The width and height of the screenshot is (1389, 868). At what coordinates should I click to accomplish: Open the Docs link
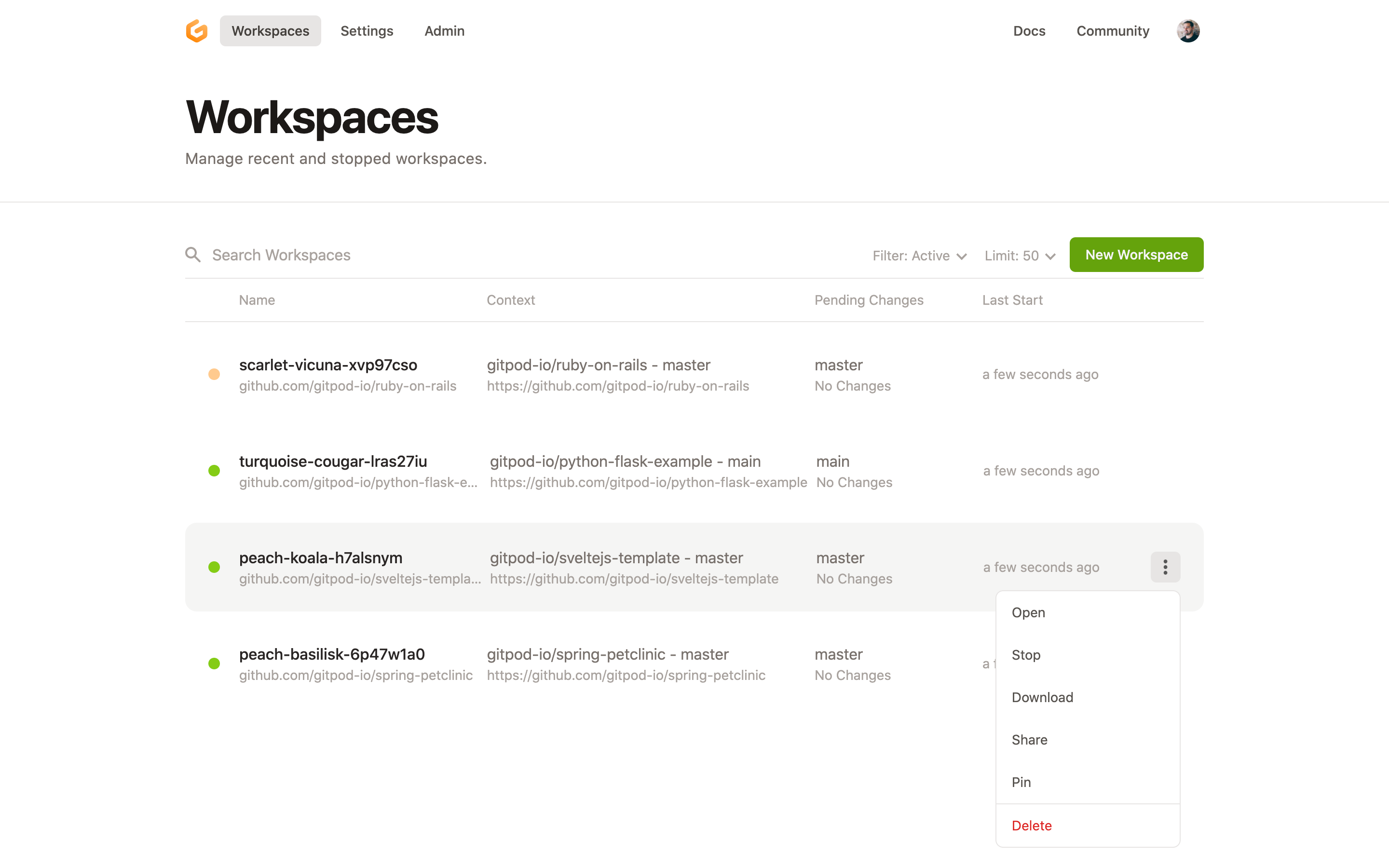1029,31
